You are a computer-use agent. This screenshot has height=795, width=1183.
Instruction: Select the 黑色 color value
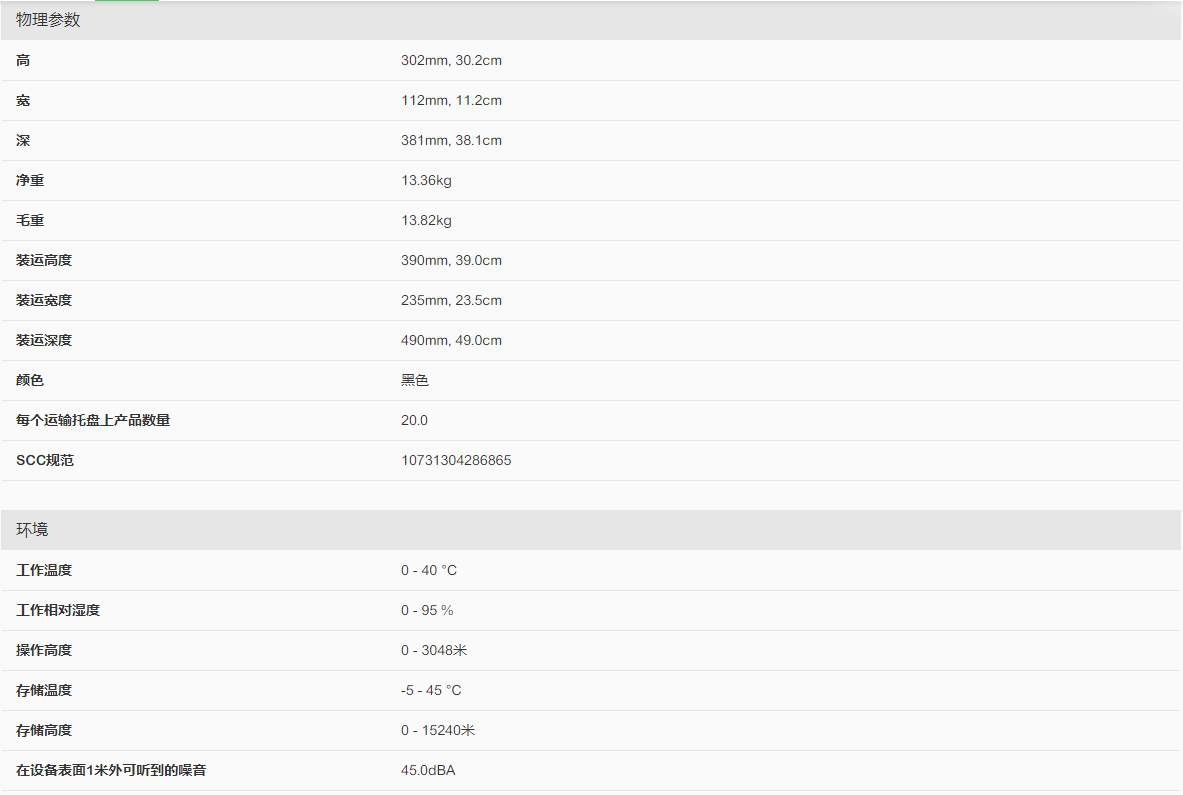point(415,380)
